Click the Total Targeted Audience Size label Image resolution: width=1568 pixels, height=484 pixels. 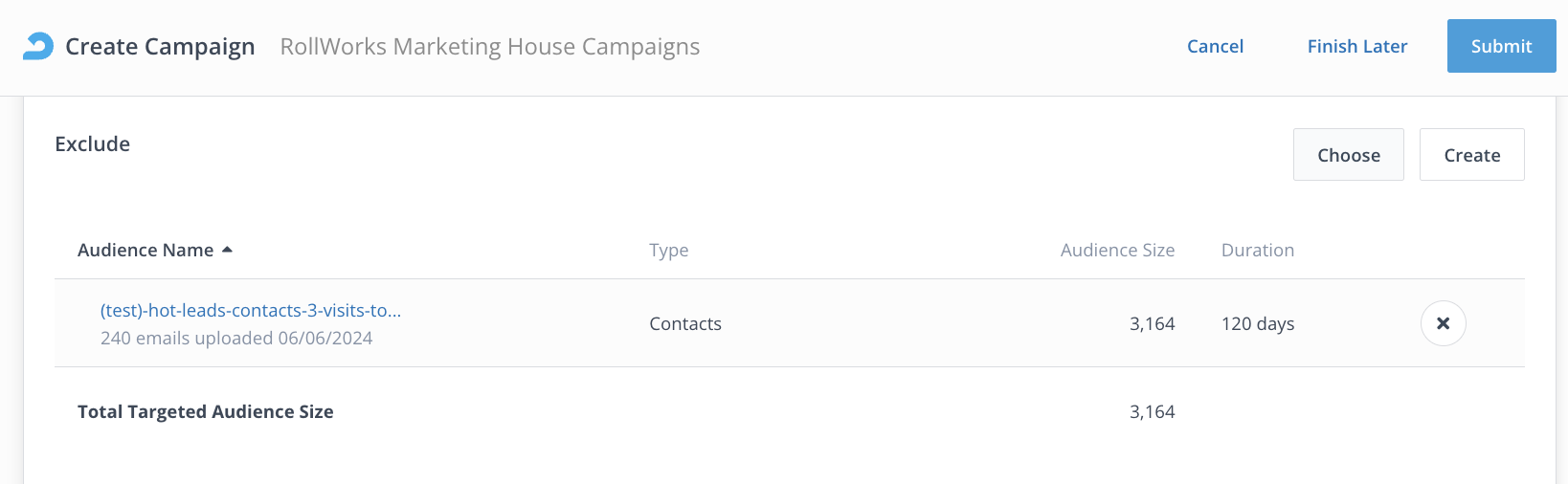[206, 411]
